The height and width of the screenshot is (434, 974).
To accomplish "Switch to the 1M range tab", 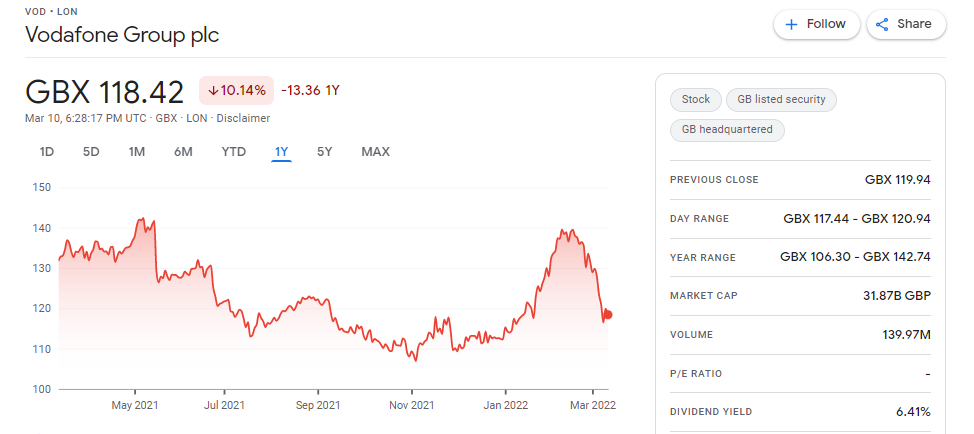I will [x=137, y=151].
